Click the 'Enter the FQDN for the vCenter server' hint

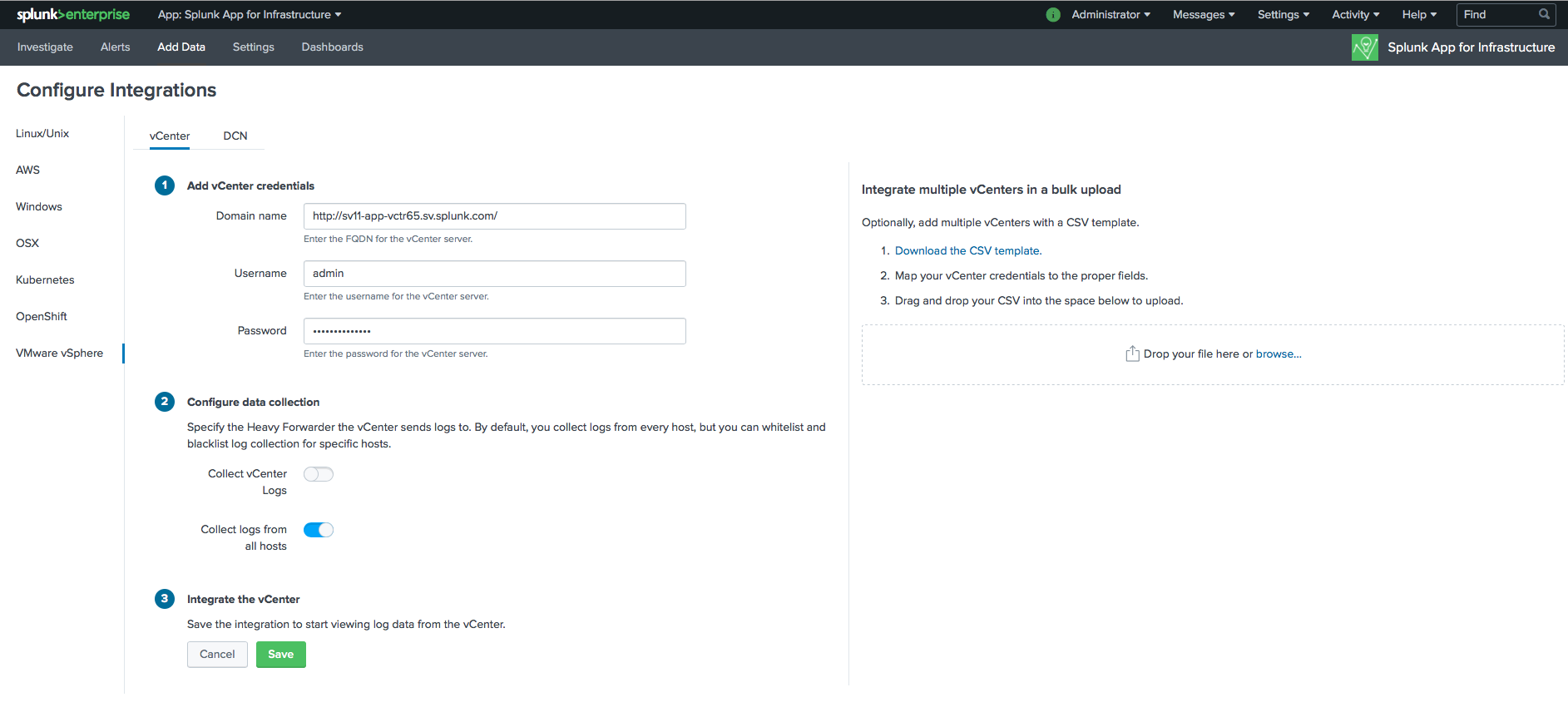[x=388, y=239]
